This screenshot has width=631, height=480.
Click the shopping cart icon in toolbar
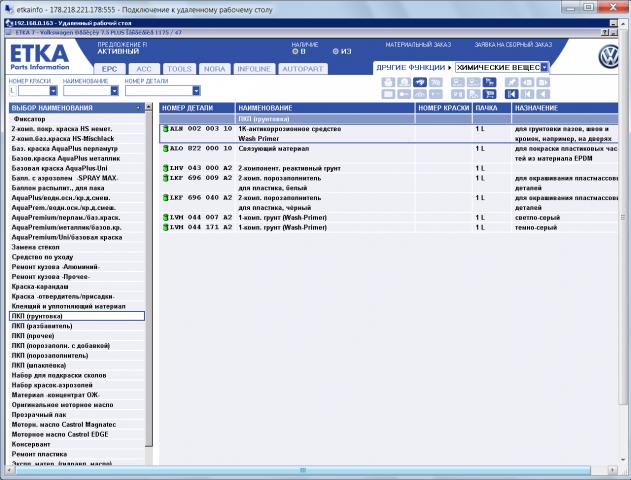pyautogui.click(x=489, y=94)
